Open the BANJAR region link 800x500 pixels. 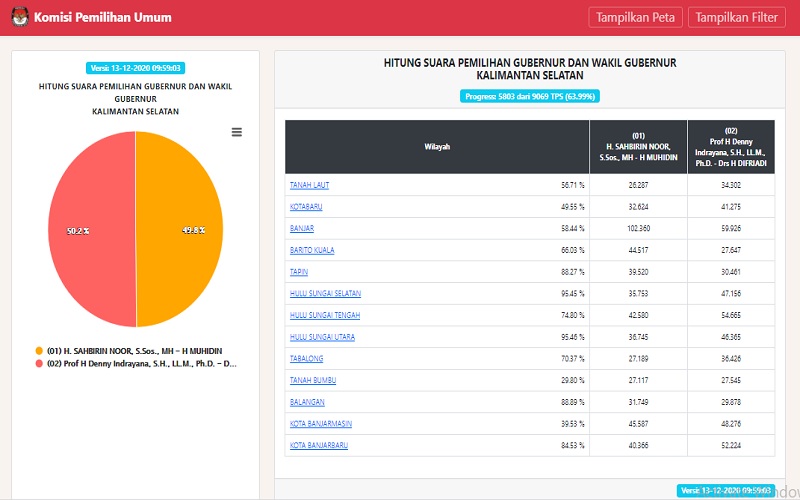click(302, 229)
